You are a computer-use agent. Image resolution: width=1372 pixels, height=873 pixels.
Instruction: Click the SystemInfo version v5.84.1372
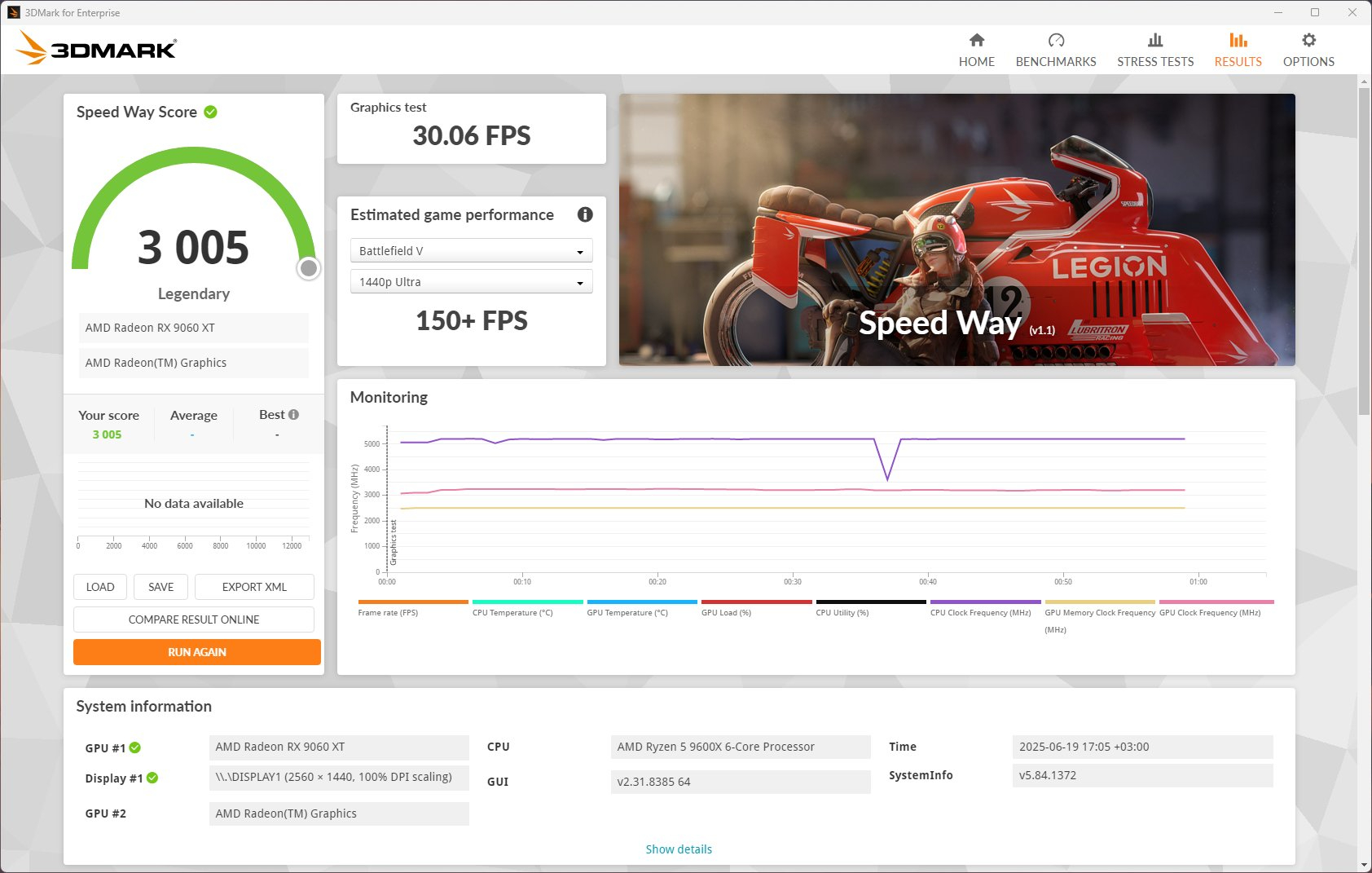point(1142,775)
